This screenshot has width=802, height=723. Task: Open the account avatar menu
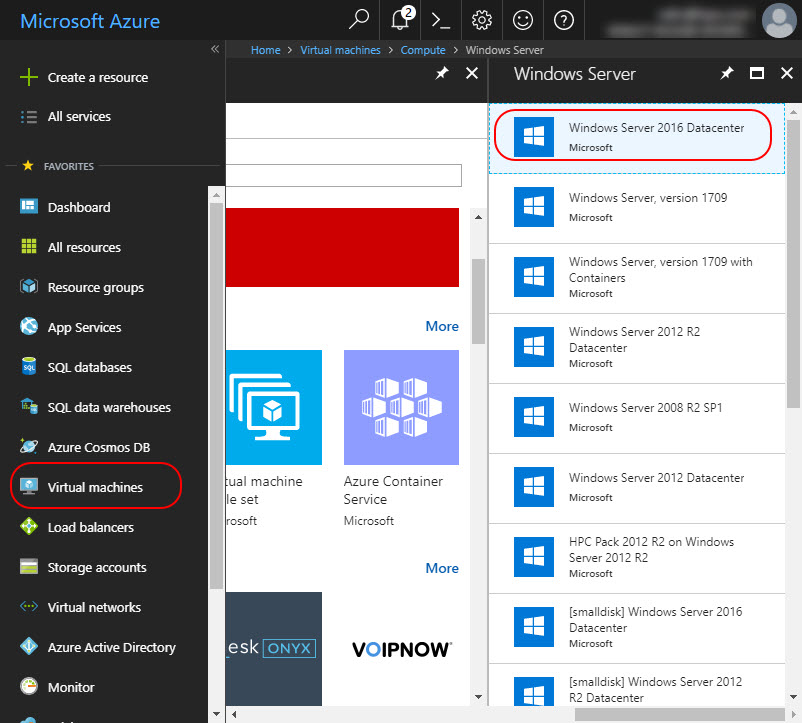(779, 20)
